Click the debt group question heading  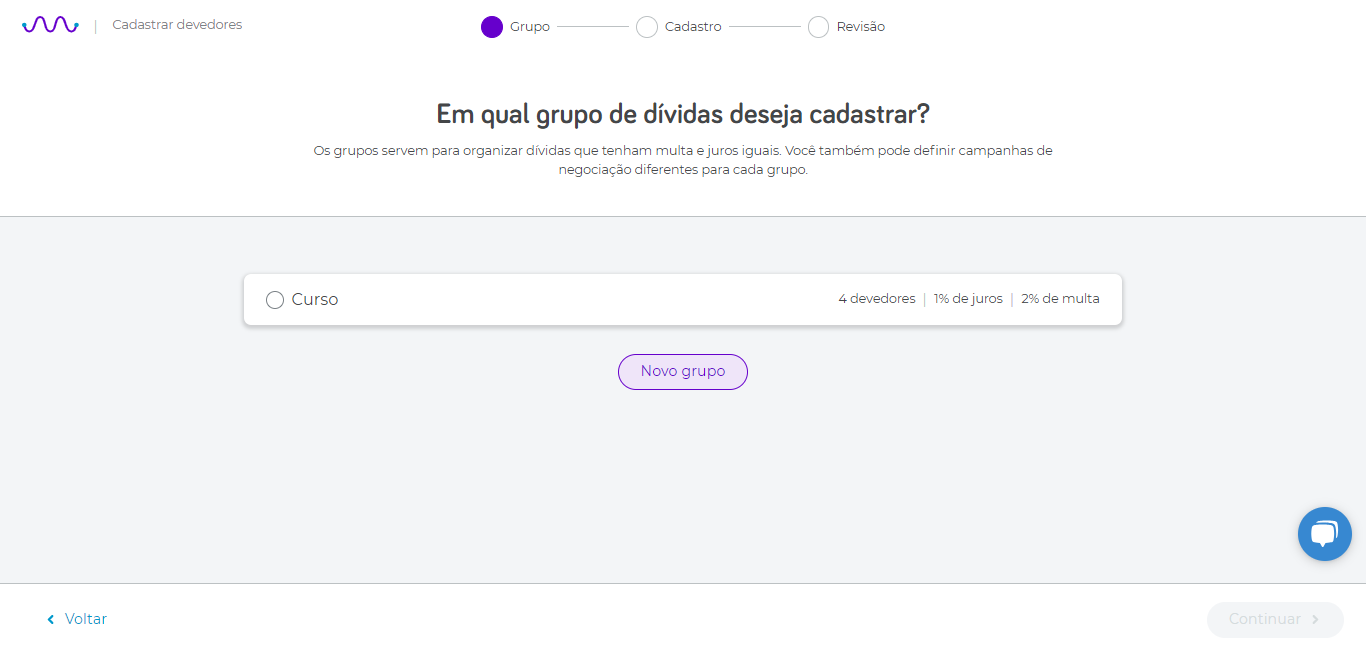pos(683,114)
